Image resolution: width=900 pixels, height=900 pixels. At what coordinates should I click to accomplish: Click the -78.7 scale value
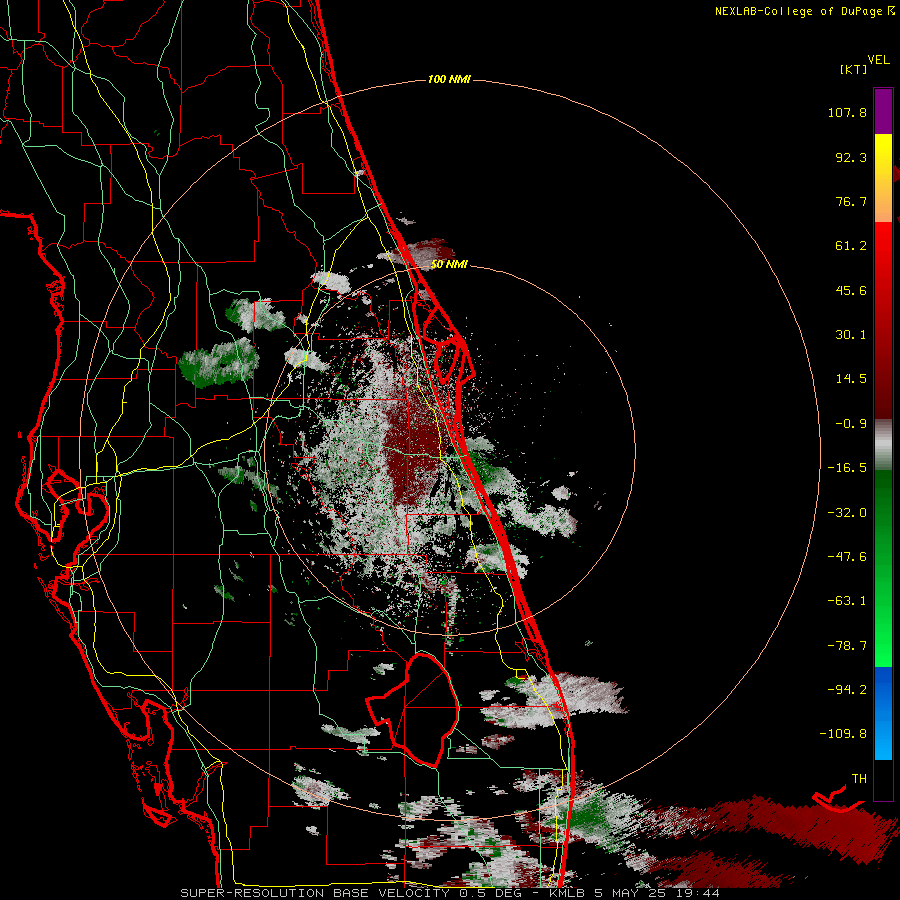click(847, 646)
